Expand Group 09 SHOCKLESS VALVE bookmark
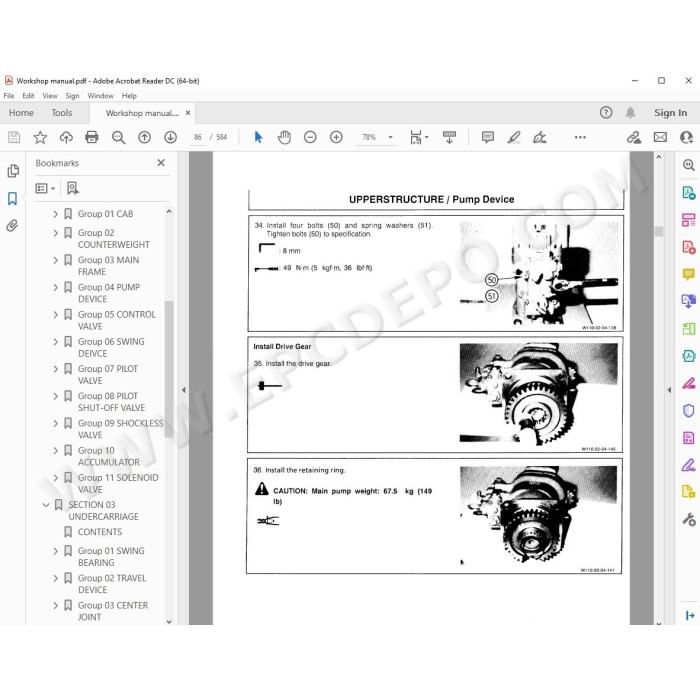 (55, 423)
